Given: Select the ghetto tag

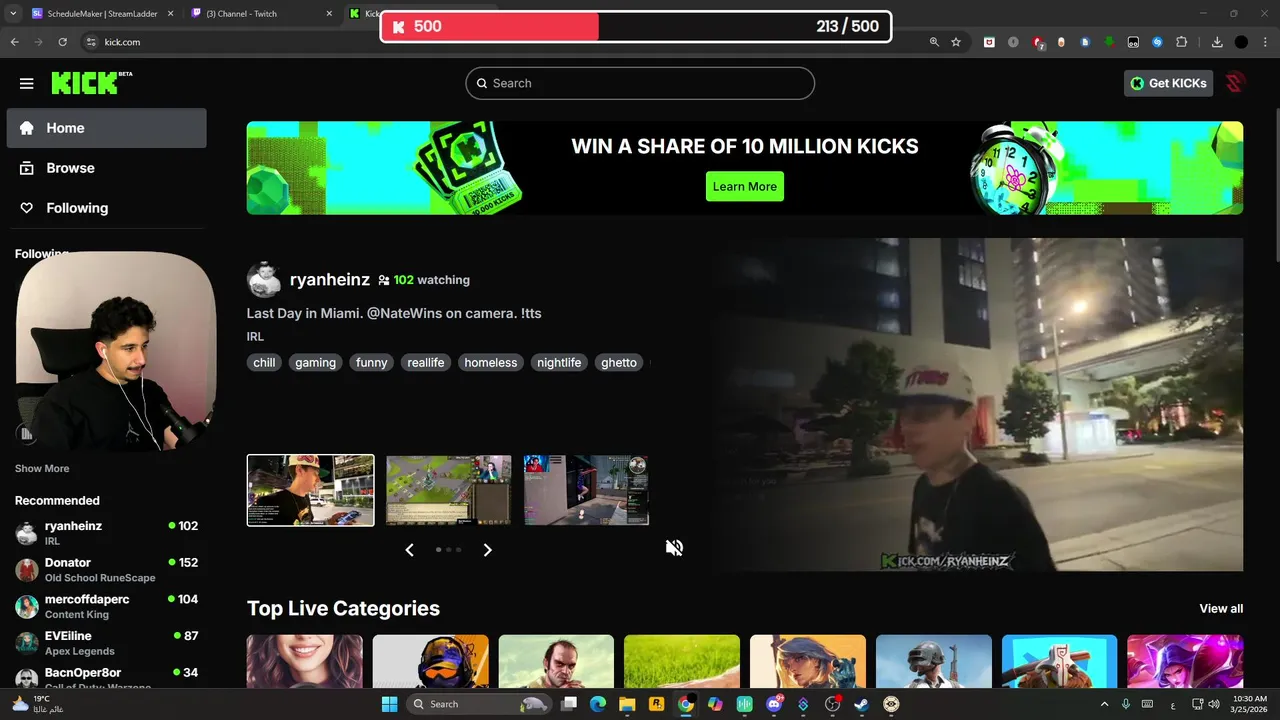Looking at the screenshot, I should click(x=619, y=363).
